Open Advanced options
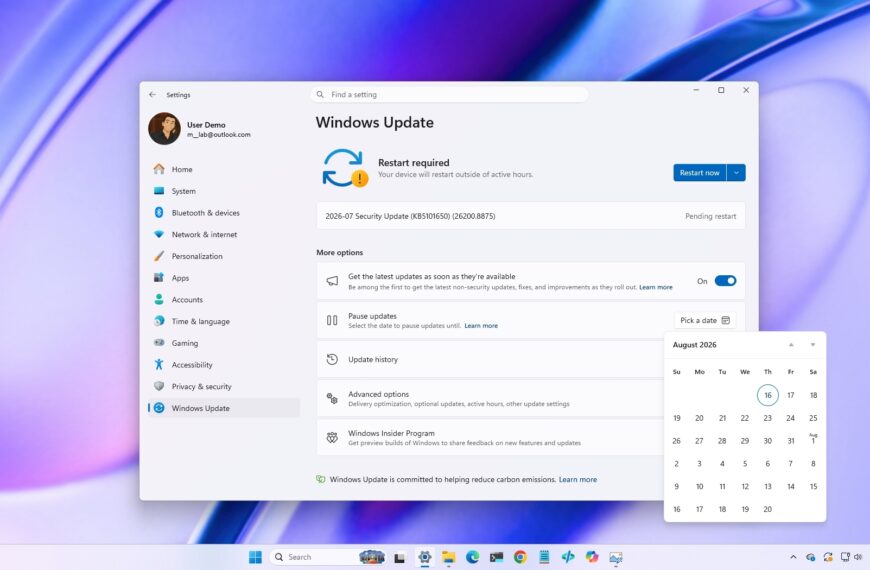The height and width of the screenshot is (570, 870). 490,399
